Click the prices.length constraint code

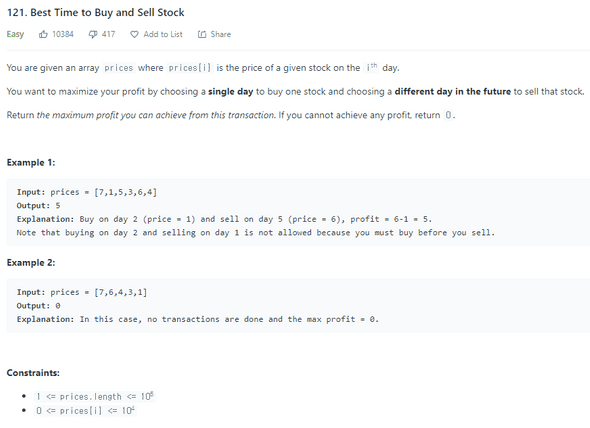94,396
